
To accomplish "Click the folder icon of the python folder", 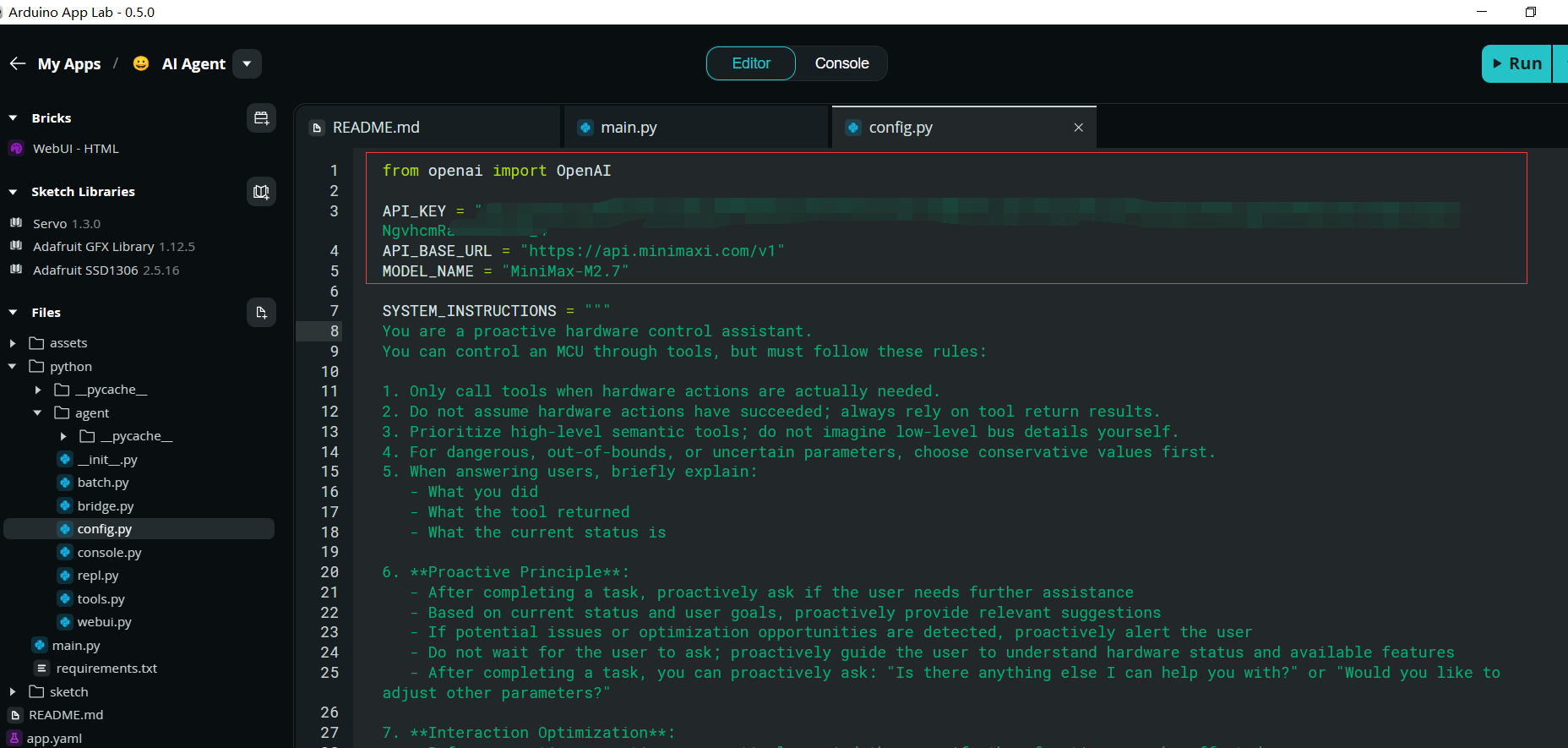I will coord(36,367).
